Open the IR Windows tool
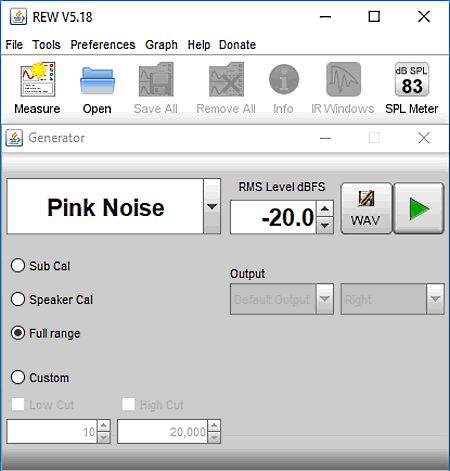450x471 pixels. tap(343, 79)
